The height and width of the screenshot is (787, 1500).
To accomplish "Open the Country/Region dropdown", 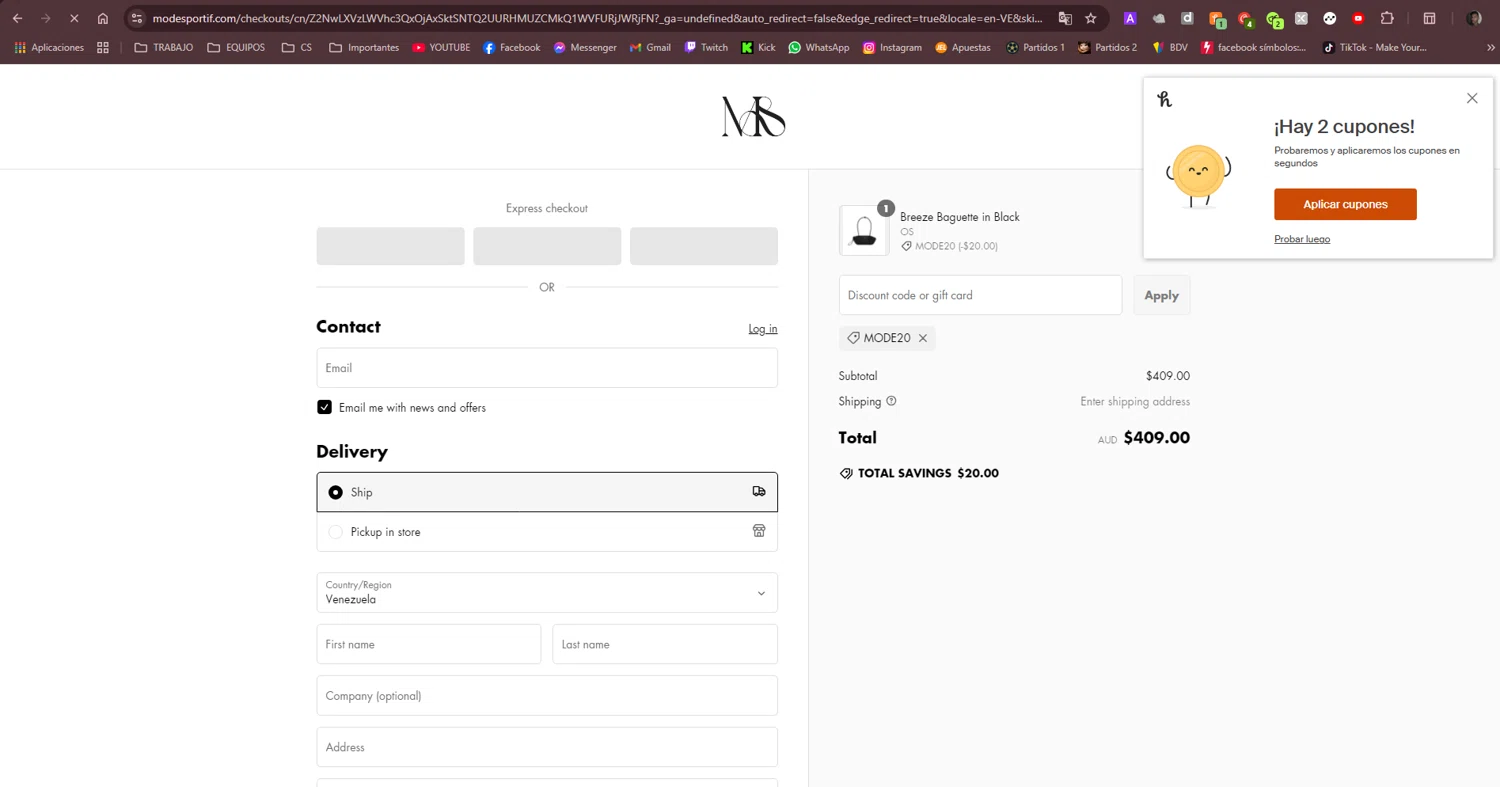I will pos(547,593).
